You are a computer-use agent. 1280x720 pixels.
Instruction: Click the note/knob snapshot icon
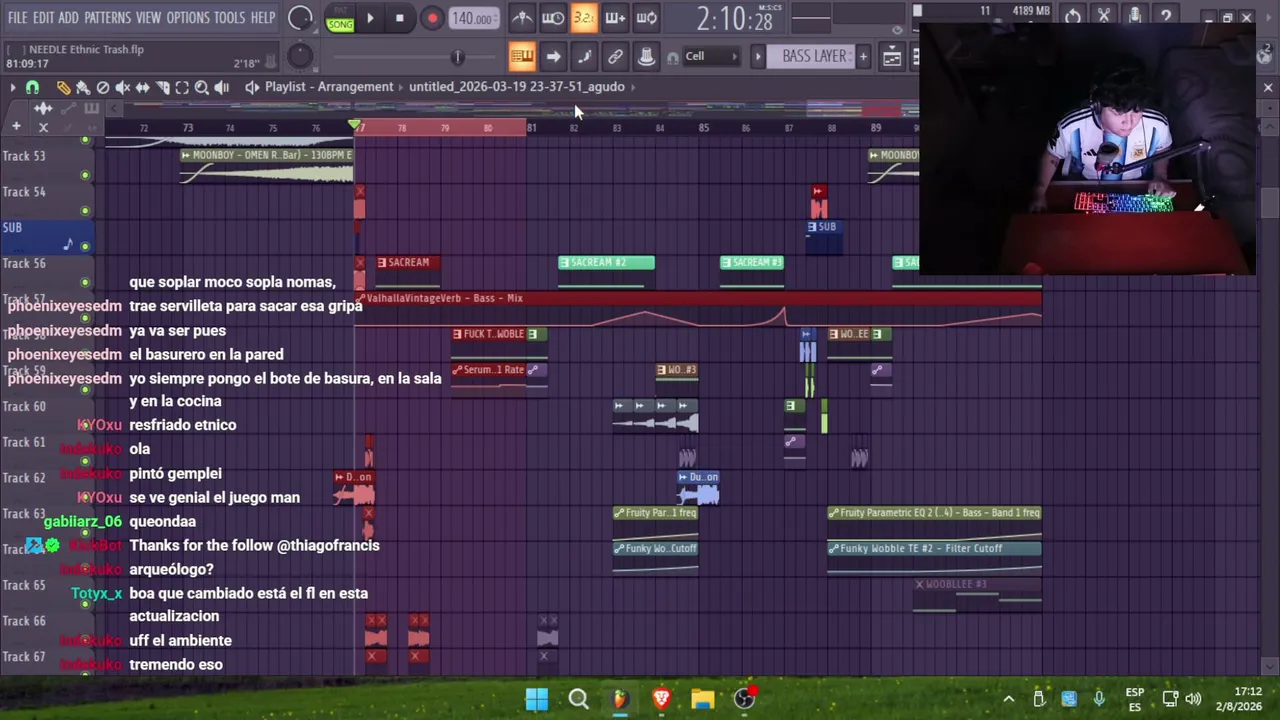click(646, 56)
